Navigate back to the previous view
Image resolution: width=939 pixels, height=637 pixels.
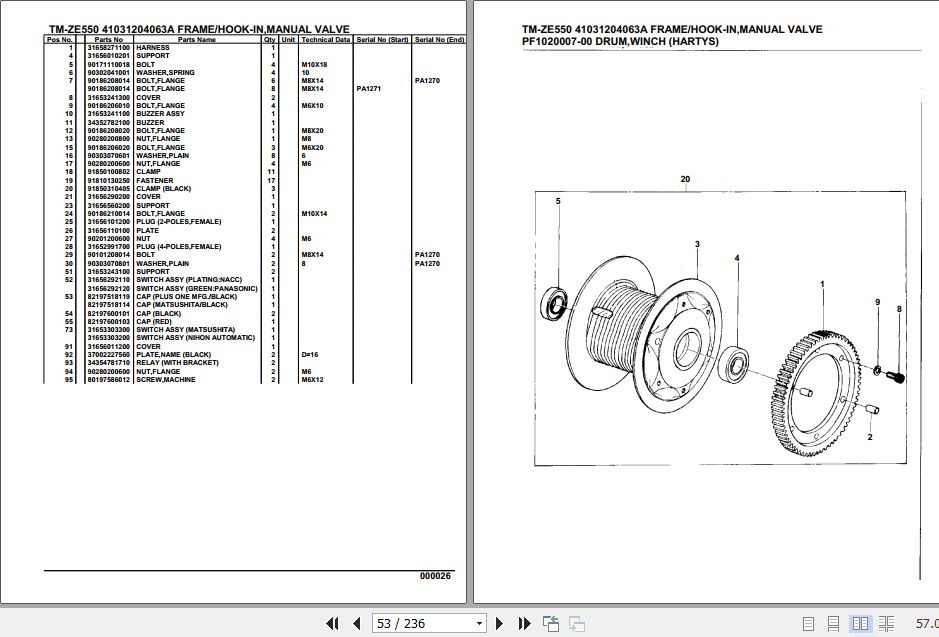[x=551, y=623]
